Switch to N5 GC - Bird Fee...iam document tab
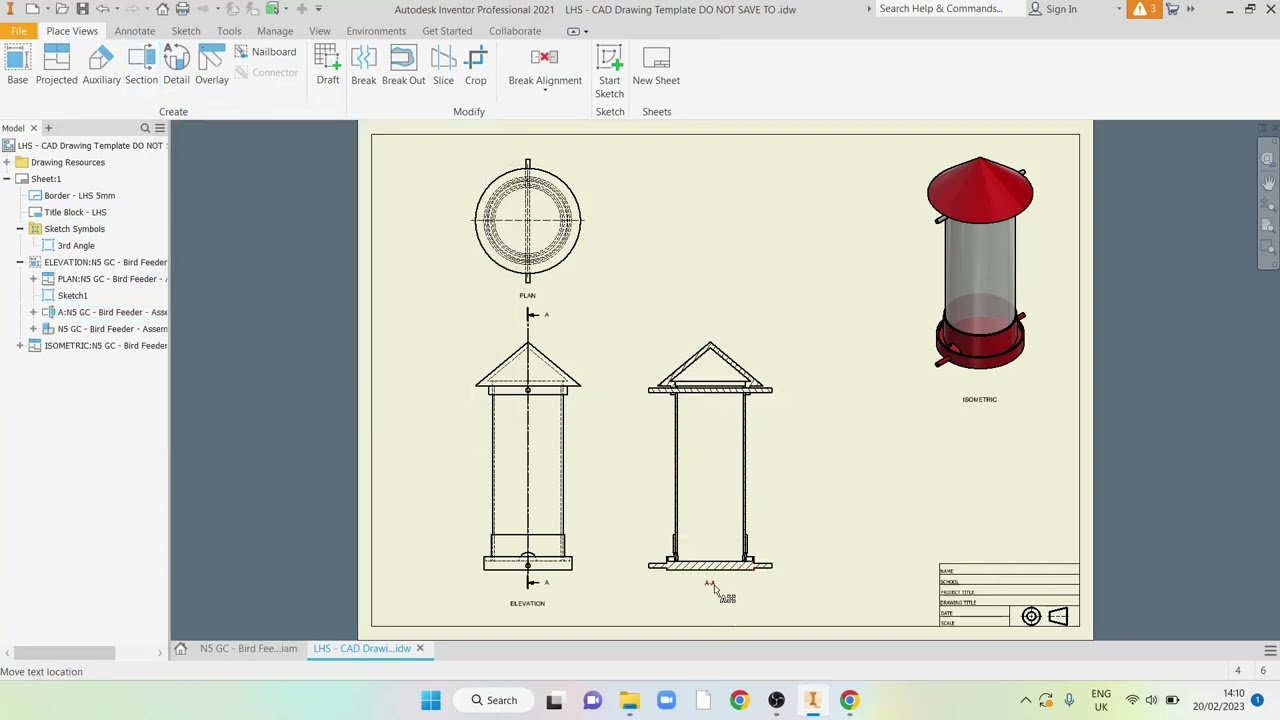Viewport: 1280px width, 720px height. (248, 649)
